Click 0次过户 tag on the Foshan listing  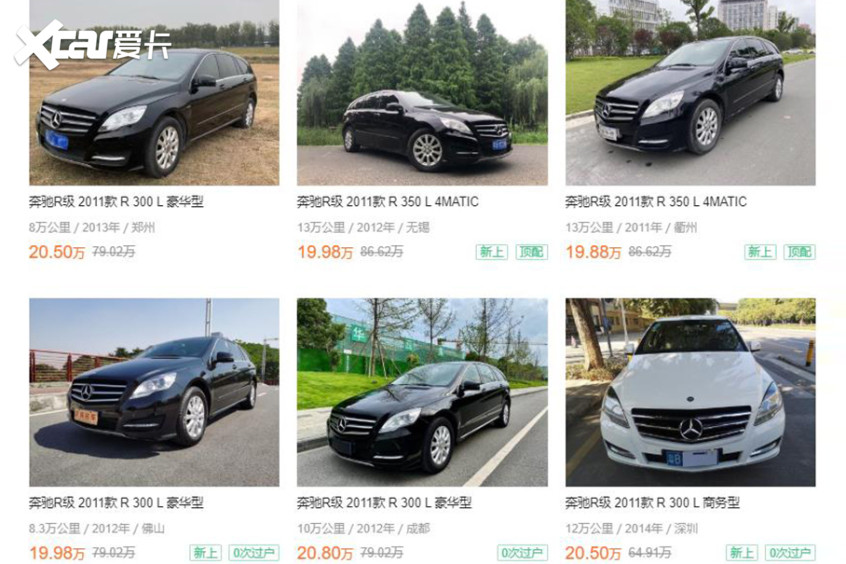[x=254, y=553]
